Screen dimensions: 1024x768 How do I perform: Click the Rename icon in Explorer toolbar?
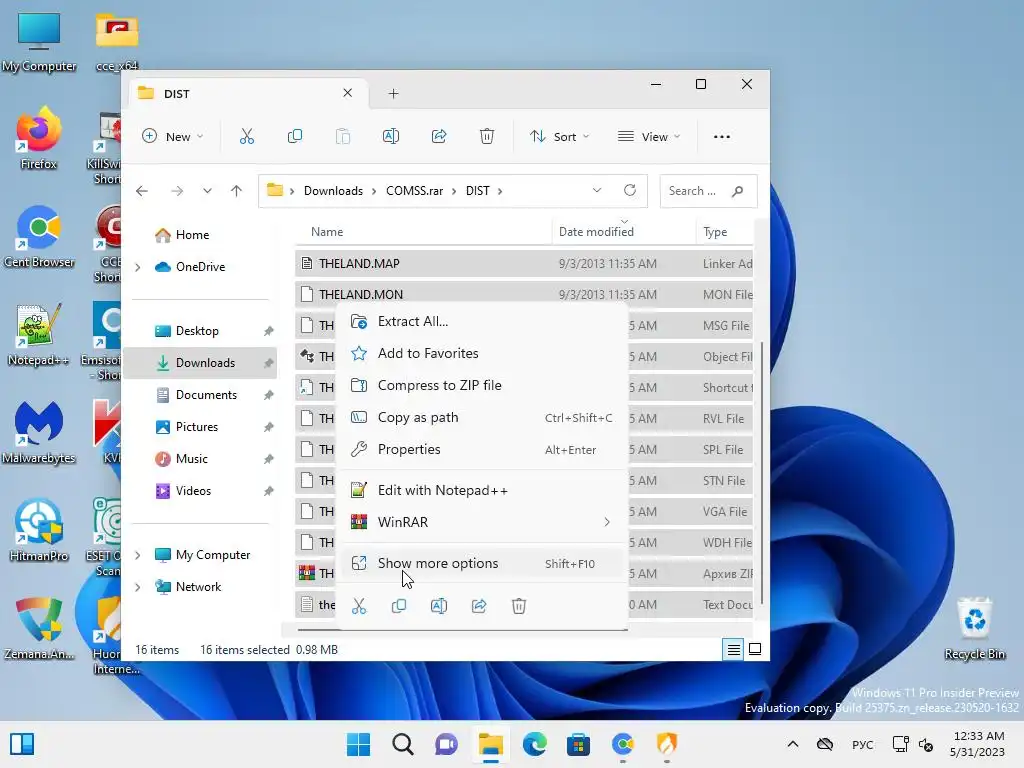tap(391, 136)
